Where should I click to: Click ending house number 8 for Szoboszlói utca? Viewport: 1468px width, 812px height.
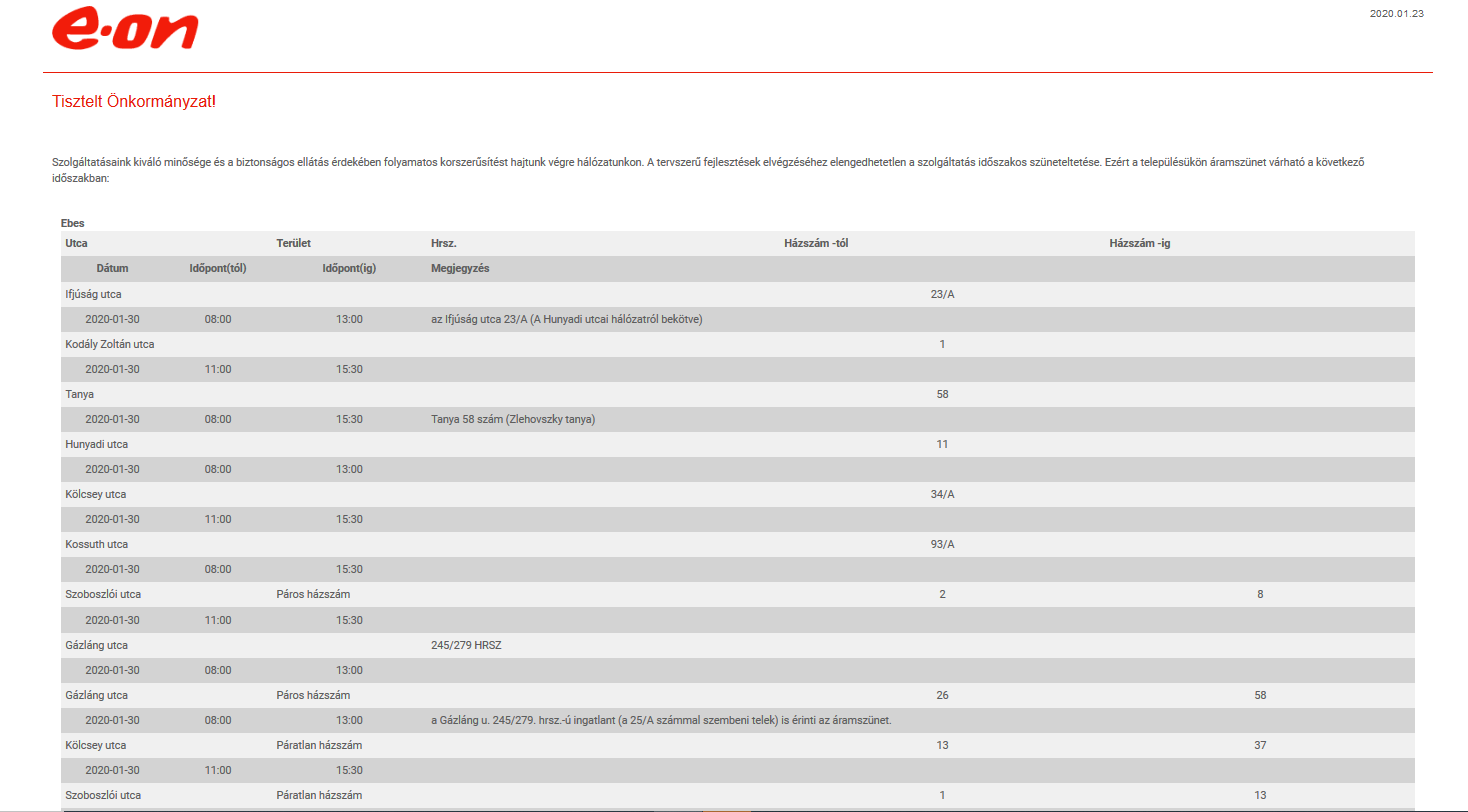pos(1260,594)
